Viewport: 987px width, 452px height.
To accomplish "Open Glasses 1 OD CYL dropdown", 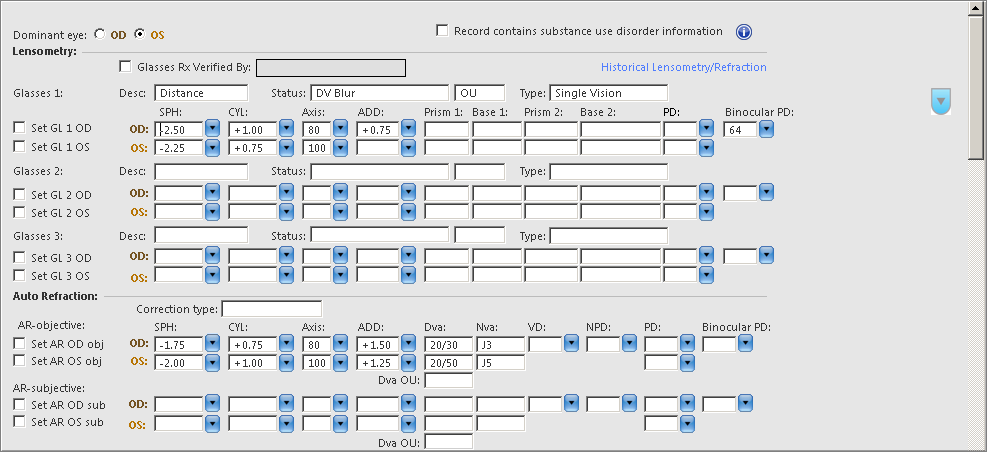I will click(286, 129).
